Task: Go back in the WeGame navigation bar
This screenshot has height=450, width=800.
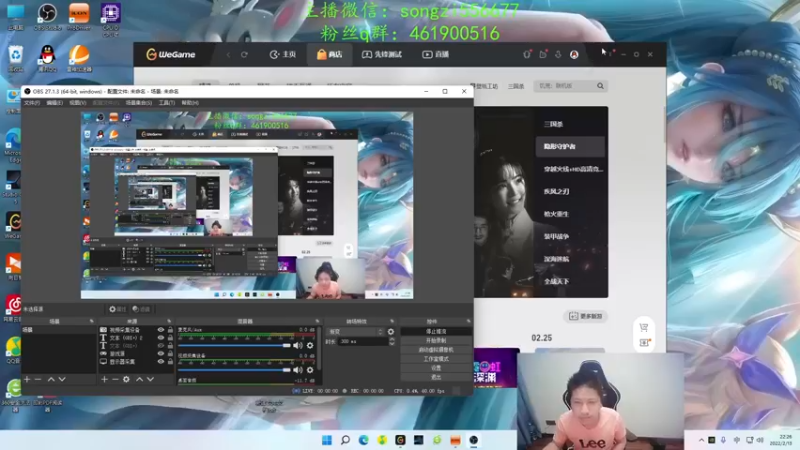Action: 228,55
